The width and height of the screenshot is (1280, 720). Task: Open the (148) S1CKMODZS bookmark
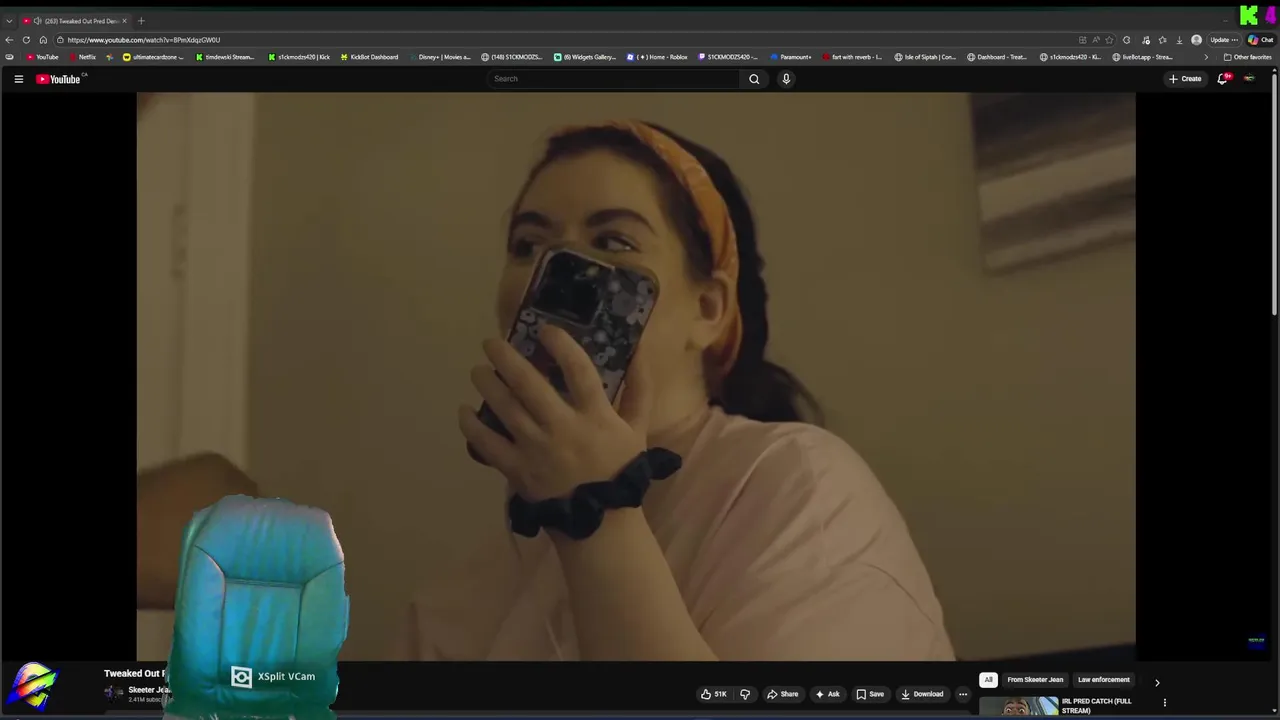click(512, 57)
